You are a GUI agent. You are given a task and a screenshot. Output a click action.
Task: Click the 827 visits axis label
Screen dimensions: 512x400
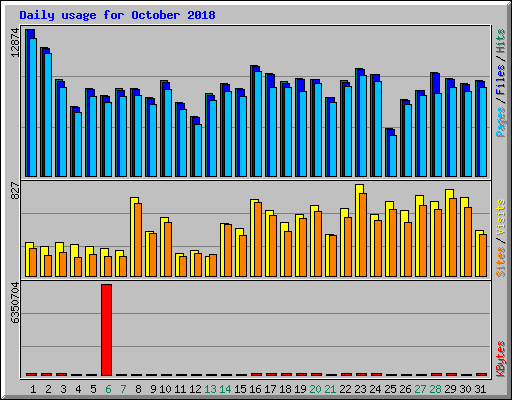(15, 190)
